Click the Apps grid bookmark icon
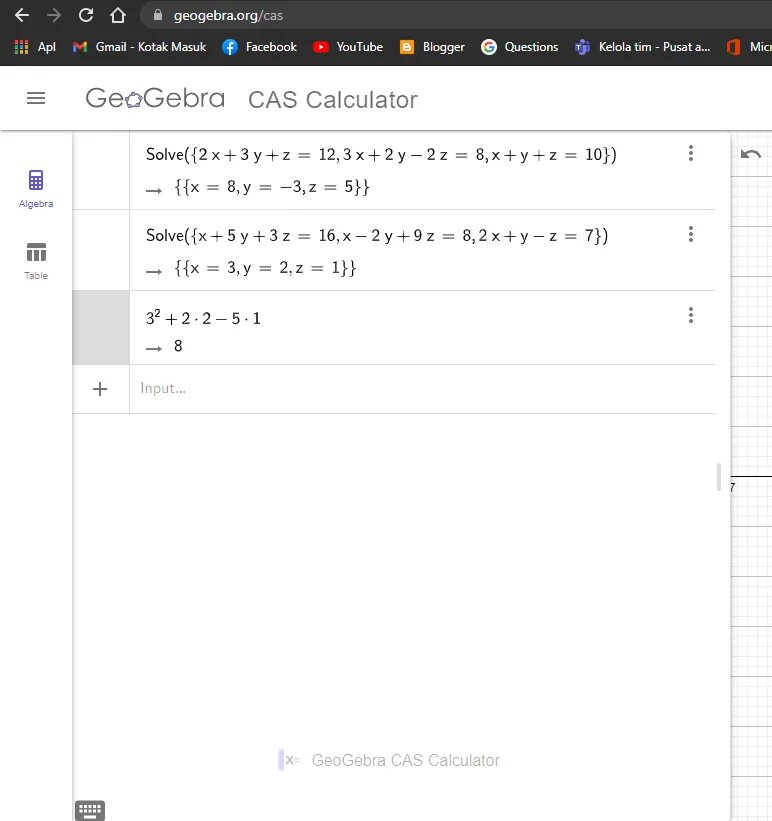This screenshot has height=821, width=772. pyautogui.click(x=22, y=47)
